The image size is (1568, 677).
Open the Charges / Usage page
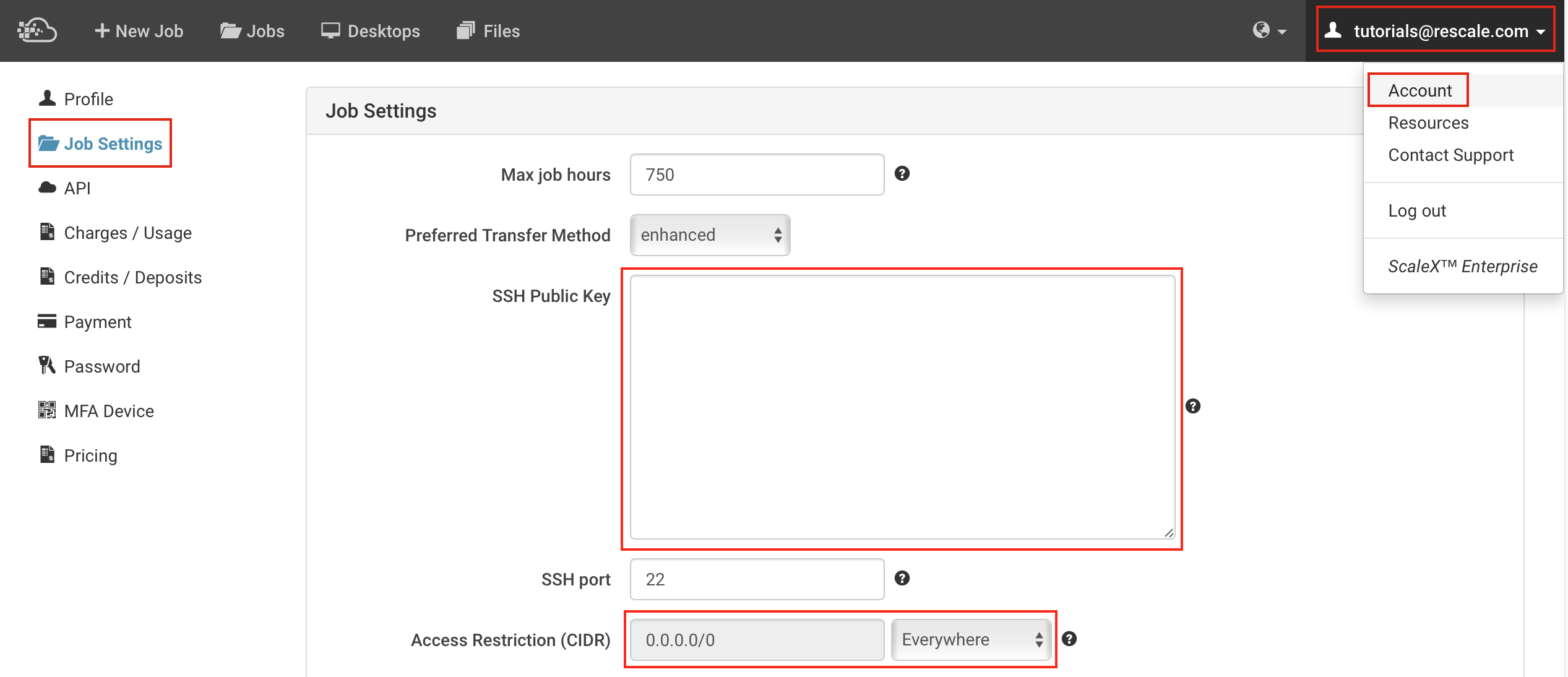coord(127,233)
